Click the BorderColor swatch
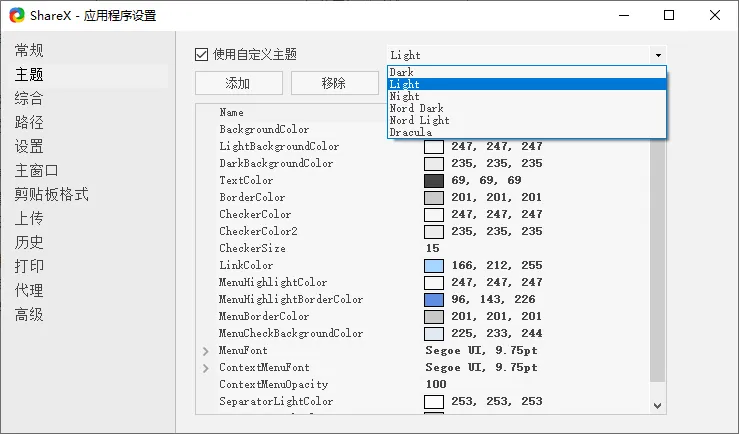The width and height of the screenshot is (739, 434). 434,197
